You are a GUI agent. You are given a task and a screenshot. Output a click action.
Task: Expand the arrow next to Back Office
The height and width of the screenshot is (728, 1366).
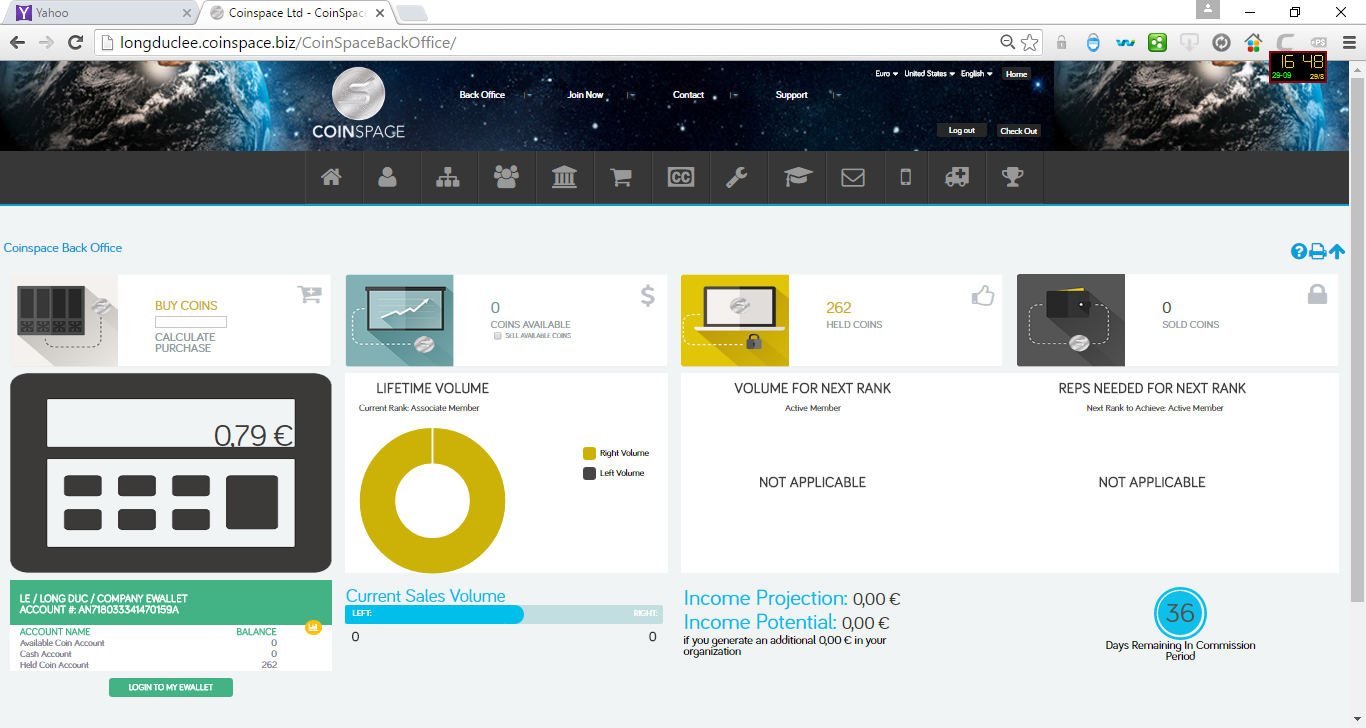pos(528,95)
